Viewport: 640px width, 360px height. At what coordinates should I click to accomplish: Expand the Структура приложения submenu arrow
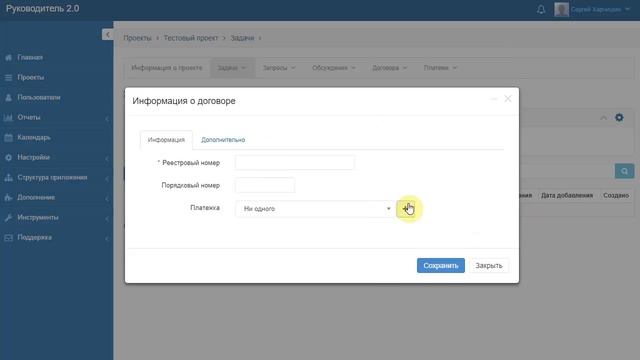tap(107, 179)
